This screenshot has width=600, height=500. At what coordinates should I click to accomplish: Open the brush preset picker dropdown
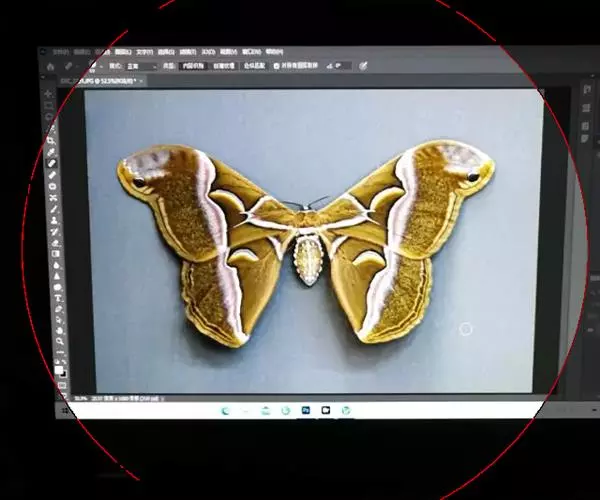tap(98, 65)
